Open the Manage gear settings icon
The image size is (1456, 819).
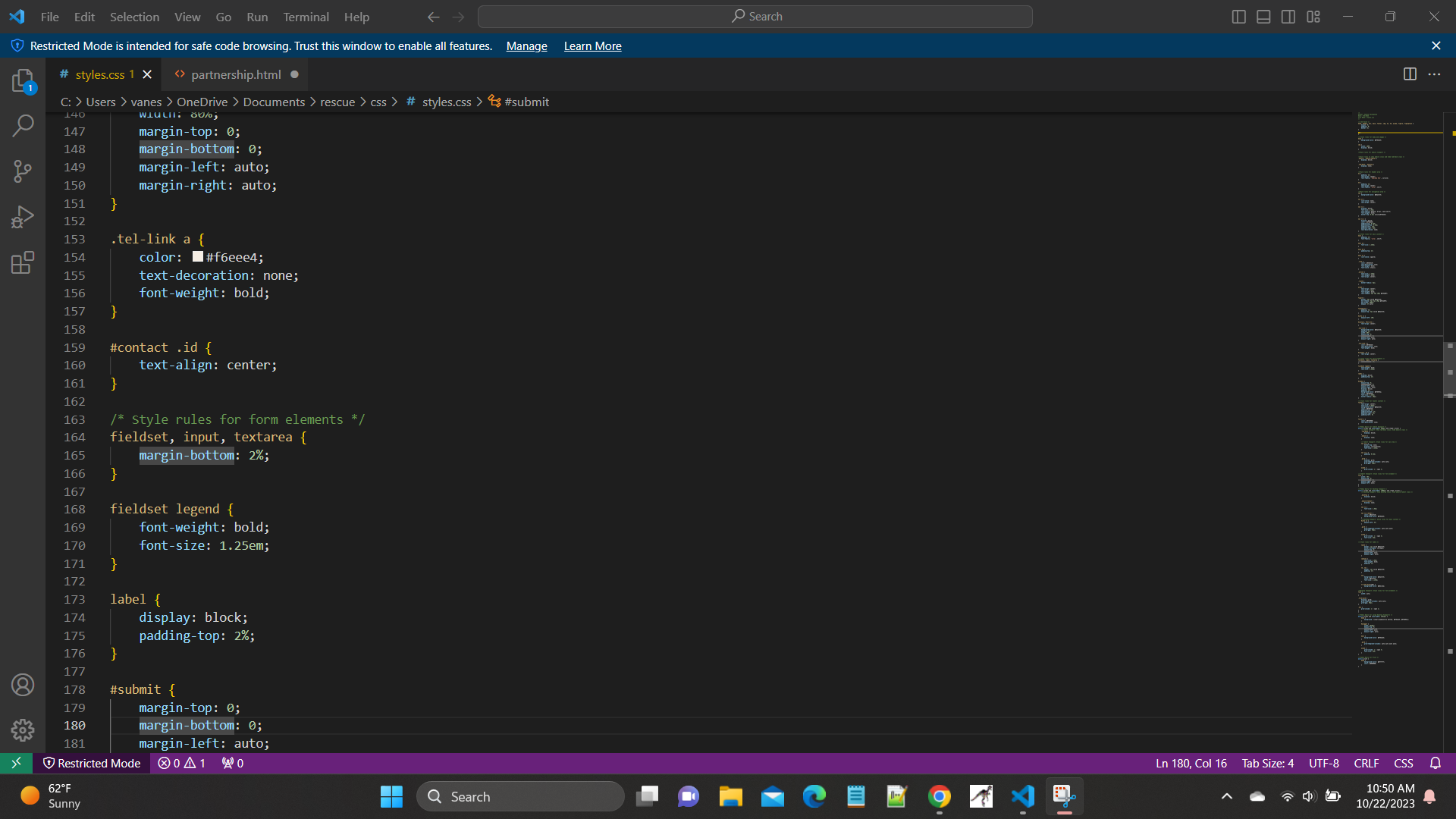[23, 730]
